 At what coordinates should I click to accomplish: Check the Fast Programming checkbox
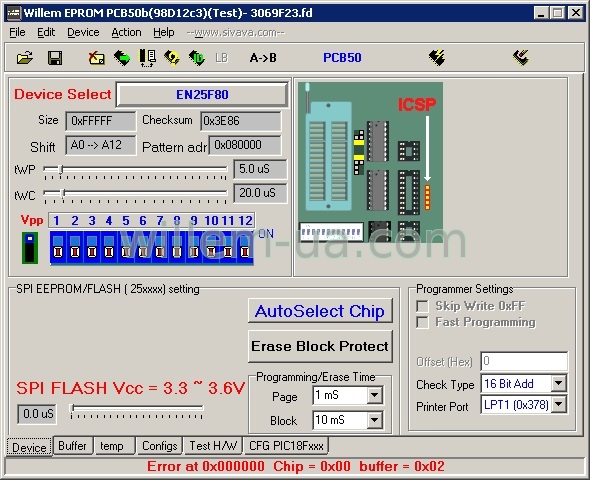423,322
